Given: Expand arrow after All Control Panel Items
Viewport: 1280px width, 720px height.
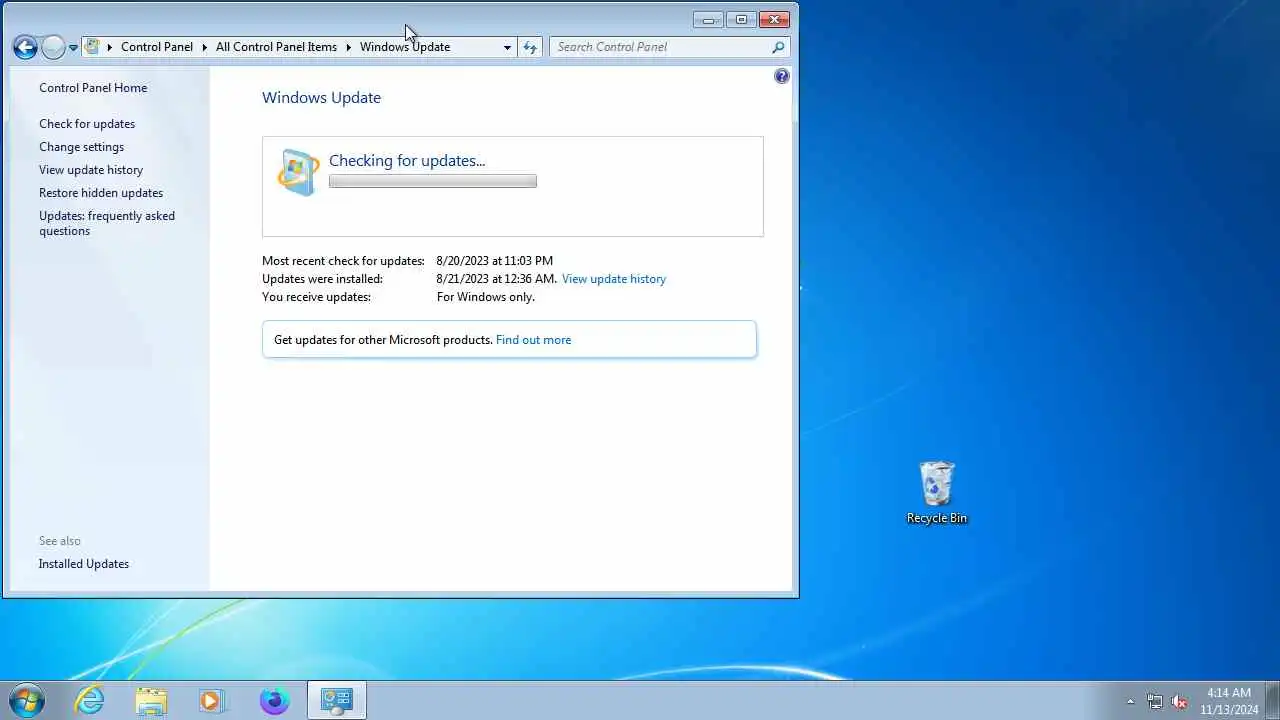Looking at the screenshot, I should [349, 47].
